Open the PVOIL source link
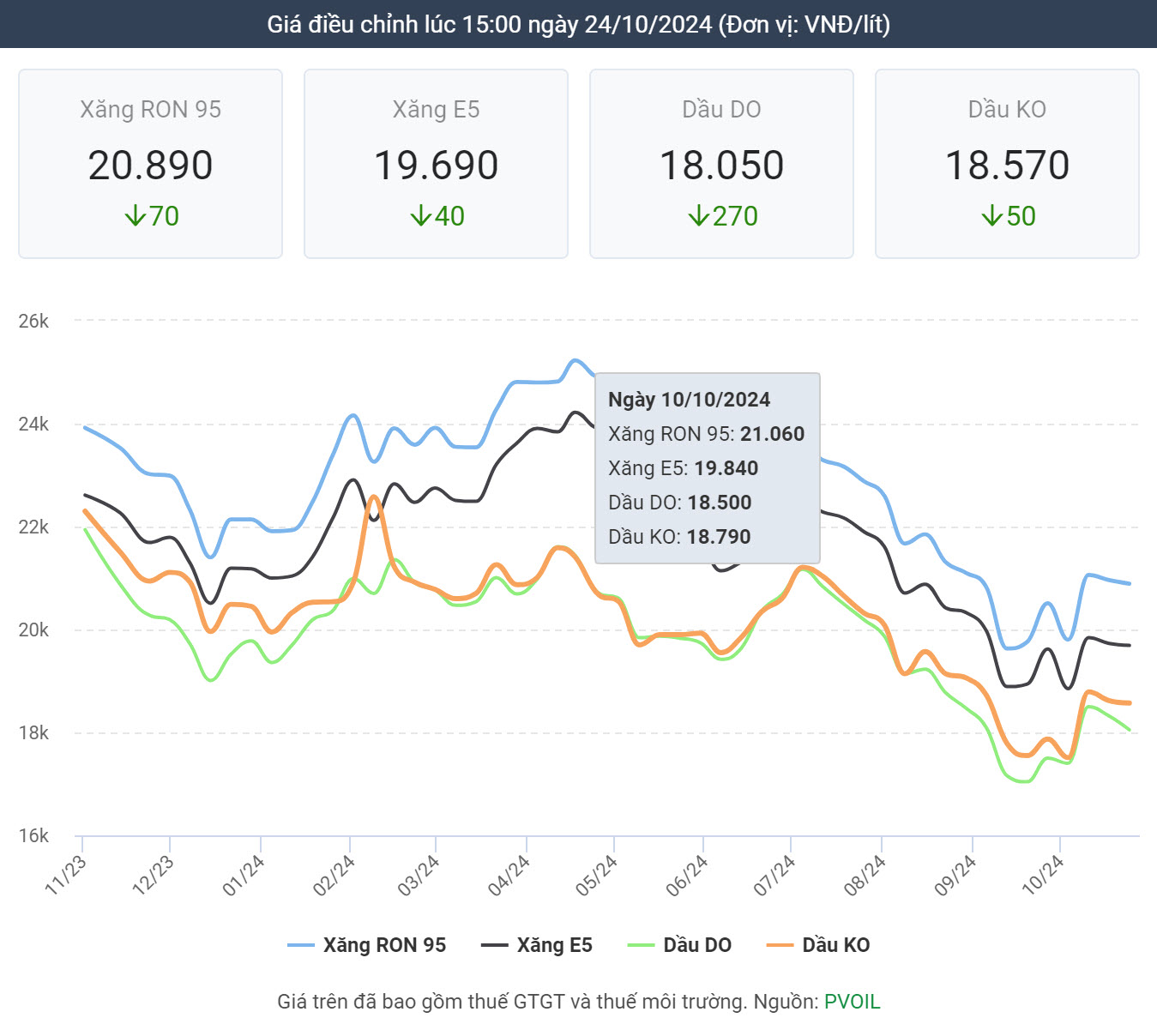Viewport: 1157px width, 1036px height. [x=852, y=1002]
